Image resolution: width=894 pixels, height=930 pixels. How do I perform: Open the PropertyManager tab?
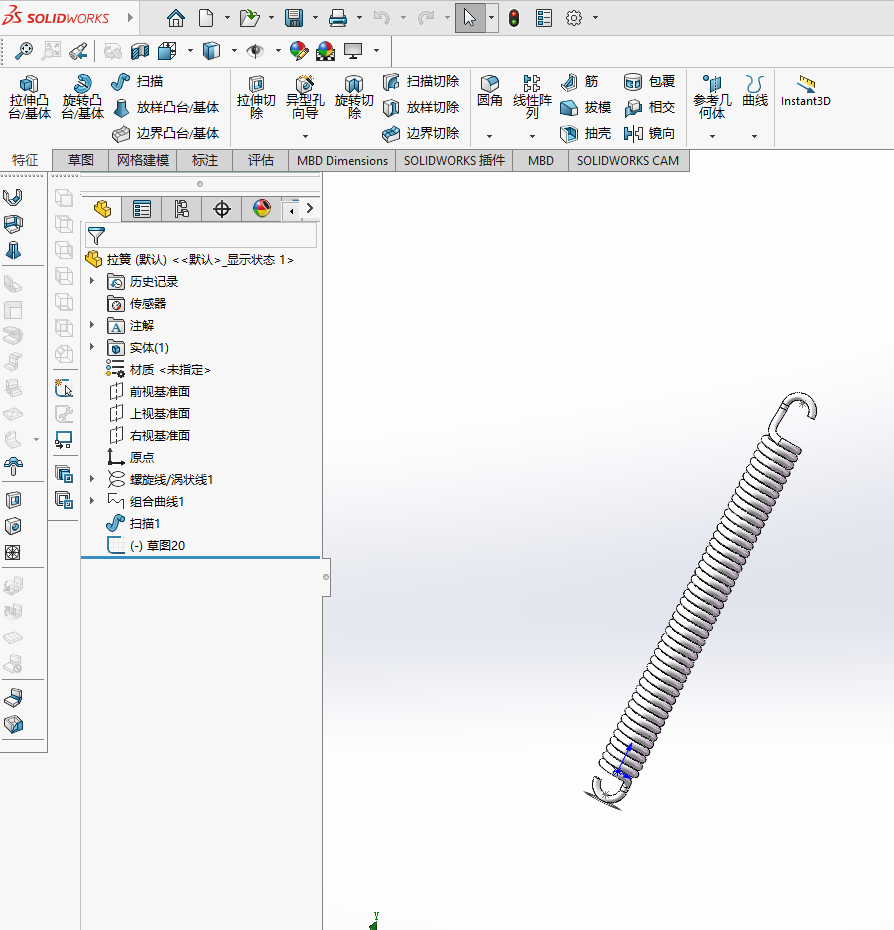(142, 209)
